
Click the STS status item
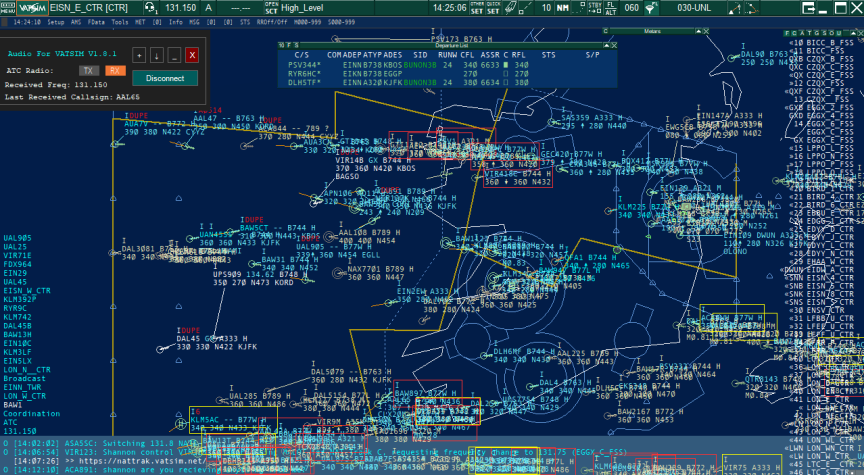[x=245, y=22]
